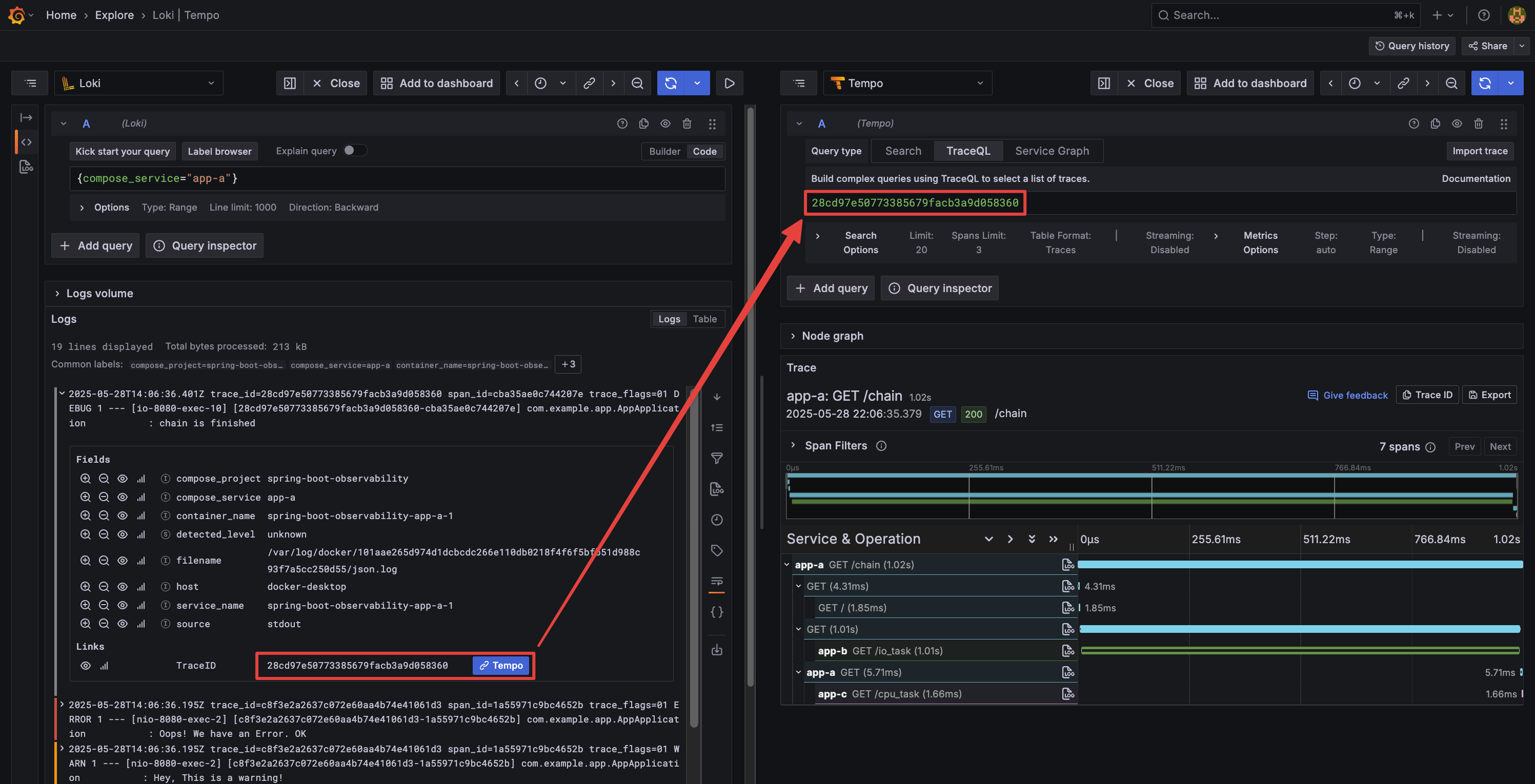
Task: Switch logs view to Table
Action: [704, 319]
